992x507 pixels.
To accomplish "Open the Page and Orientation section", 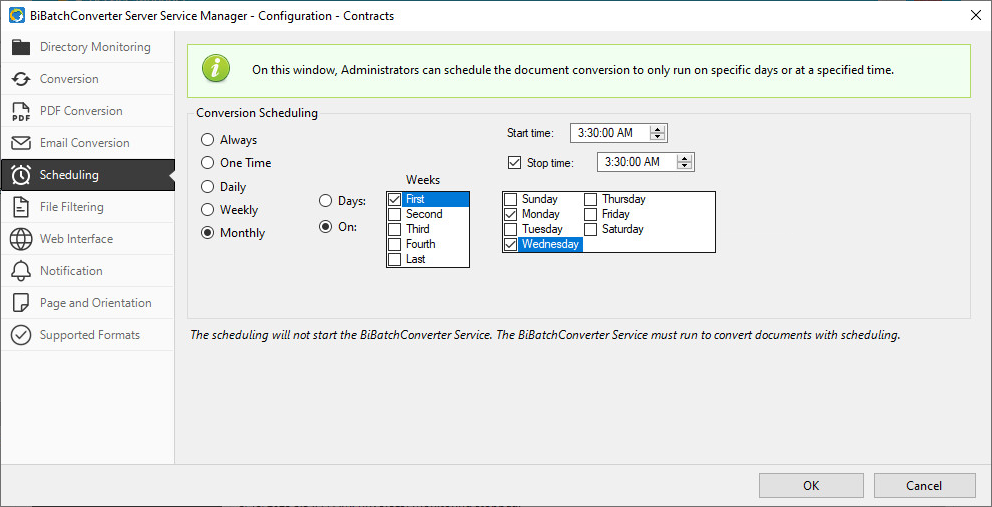I will [x=95, y=303].
